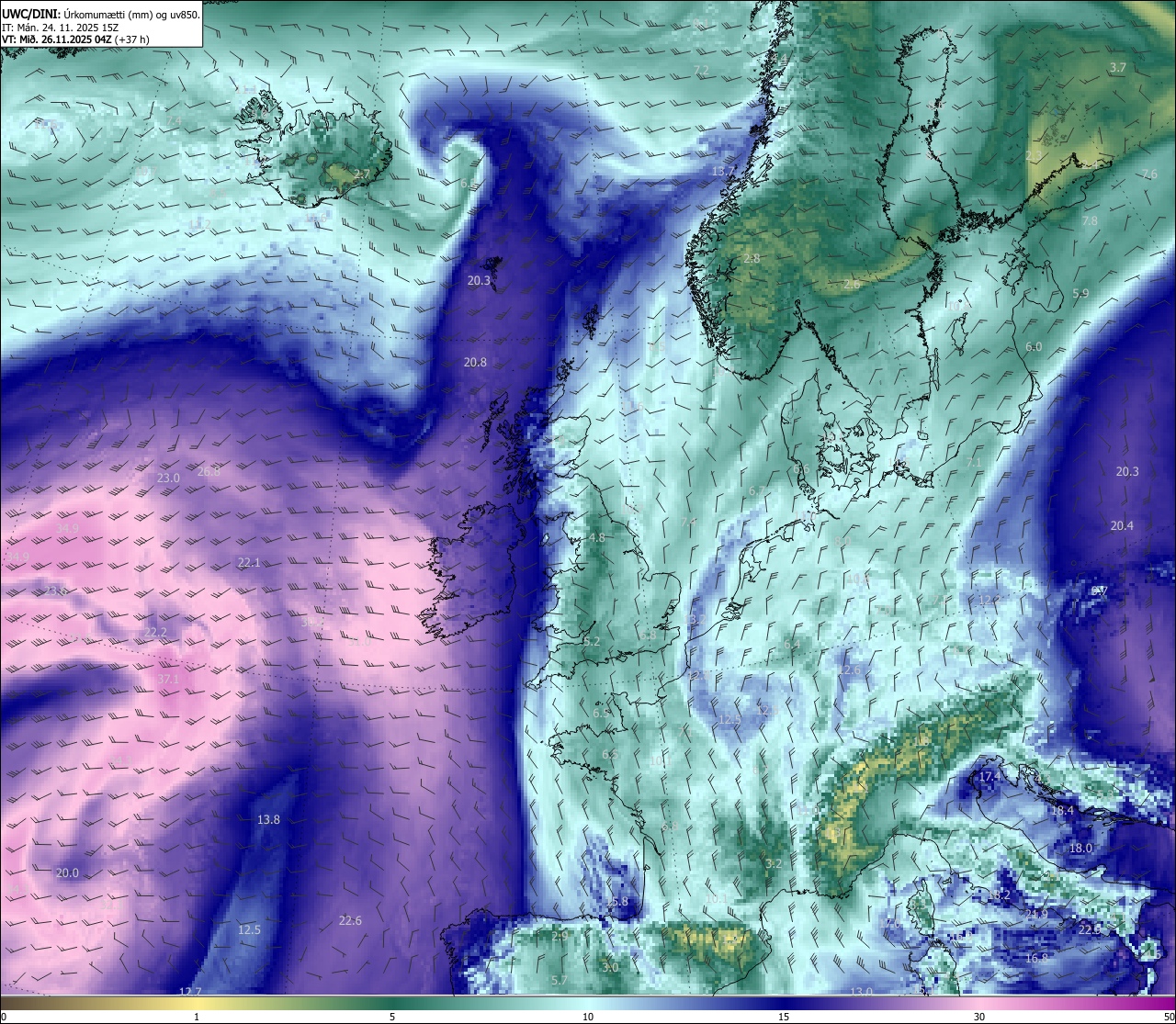Click the 18.2 value label
This screenshot has width=1176, height=1024.
tap(1000, 895)
